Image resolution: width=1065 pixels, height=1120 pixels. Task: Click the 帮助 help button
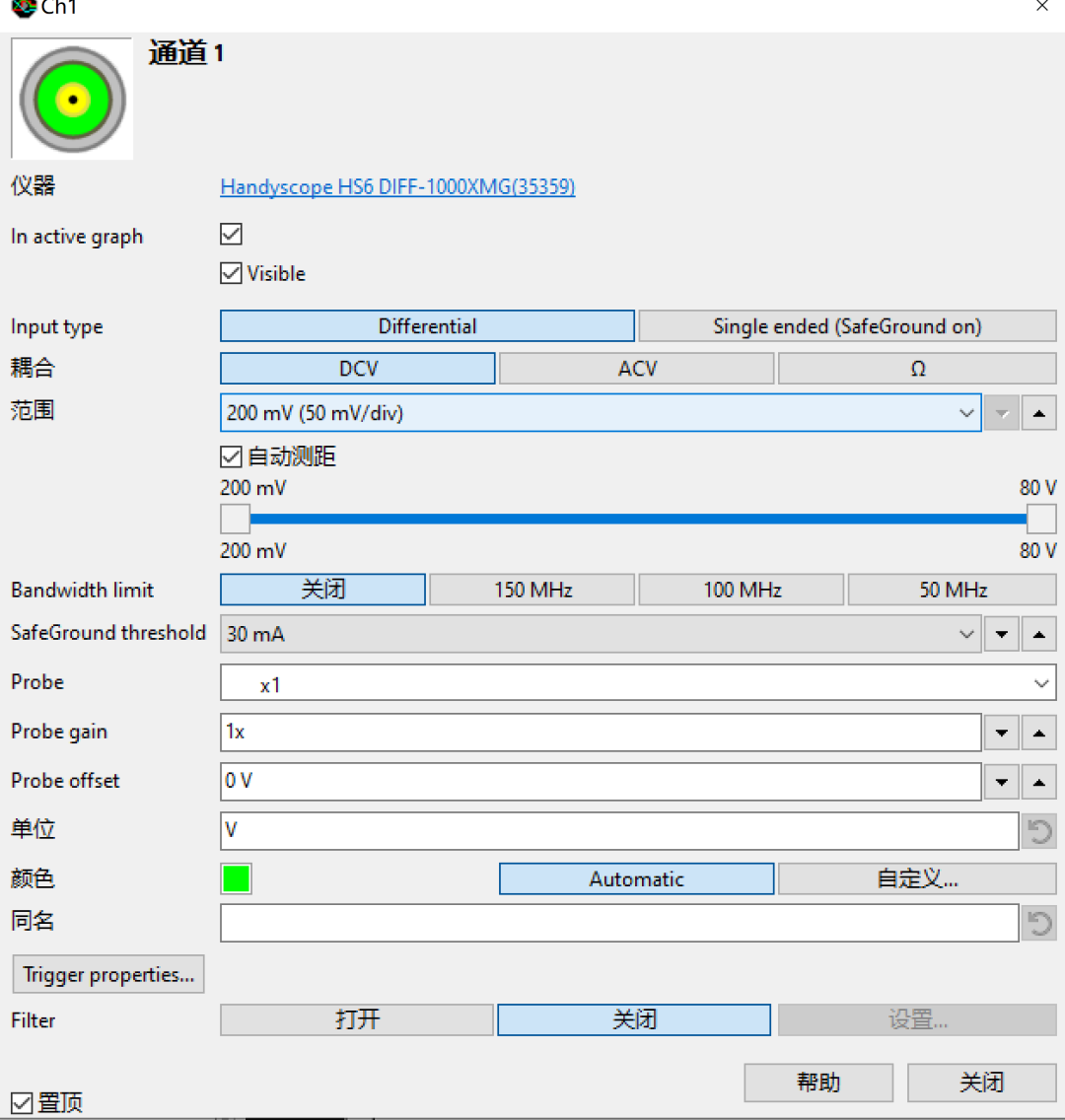pyautogui.click(x=818, y=1083)
